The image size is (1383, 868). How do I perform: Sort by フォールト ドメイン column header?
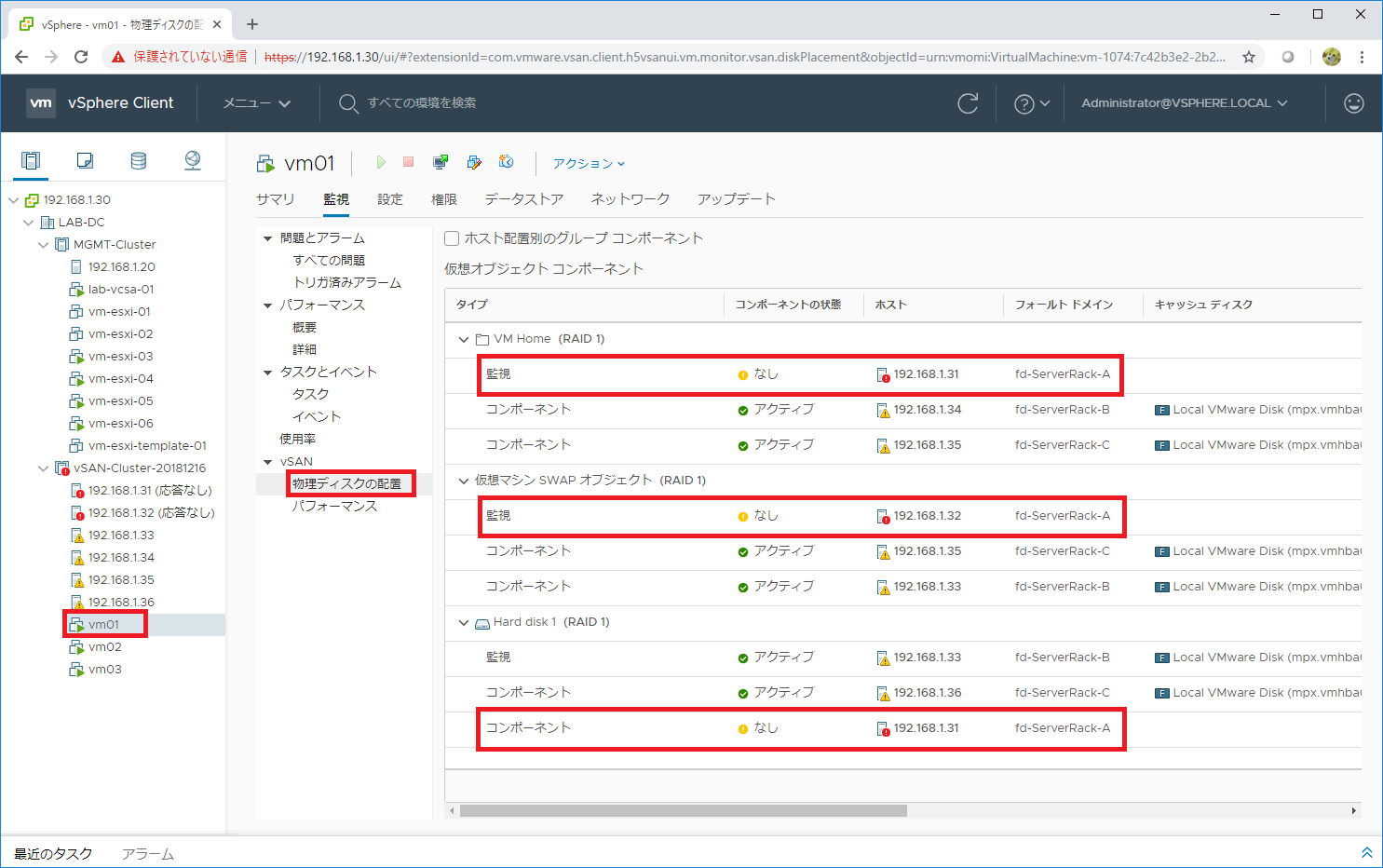click(1064, 305)
